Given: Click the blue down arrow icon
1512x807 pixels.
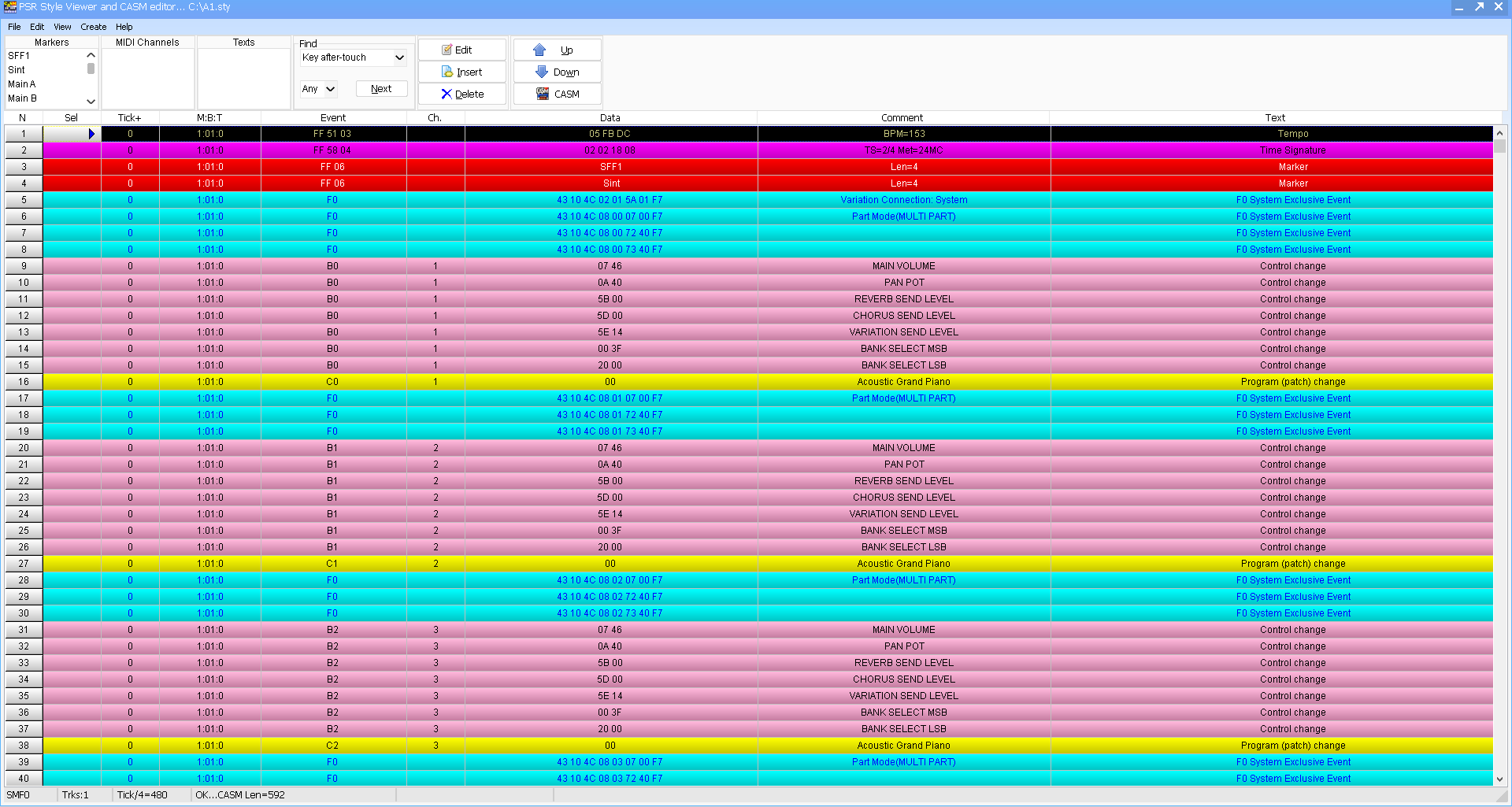Looking at the screenshot, I should tap(542, 72).
